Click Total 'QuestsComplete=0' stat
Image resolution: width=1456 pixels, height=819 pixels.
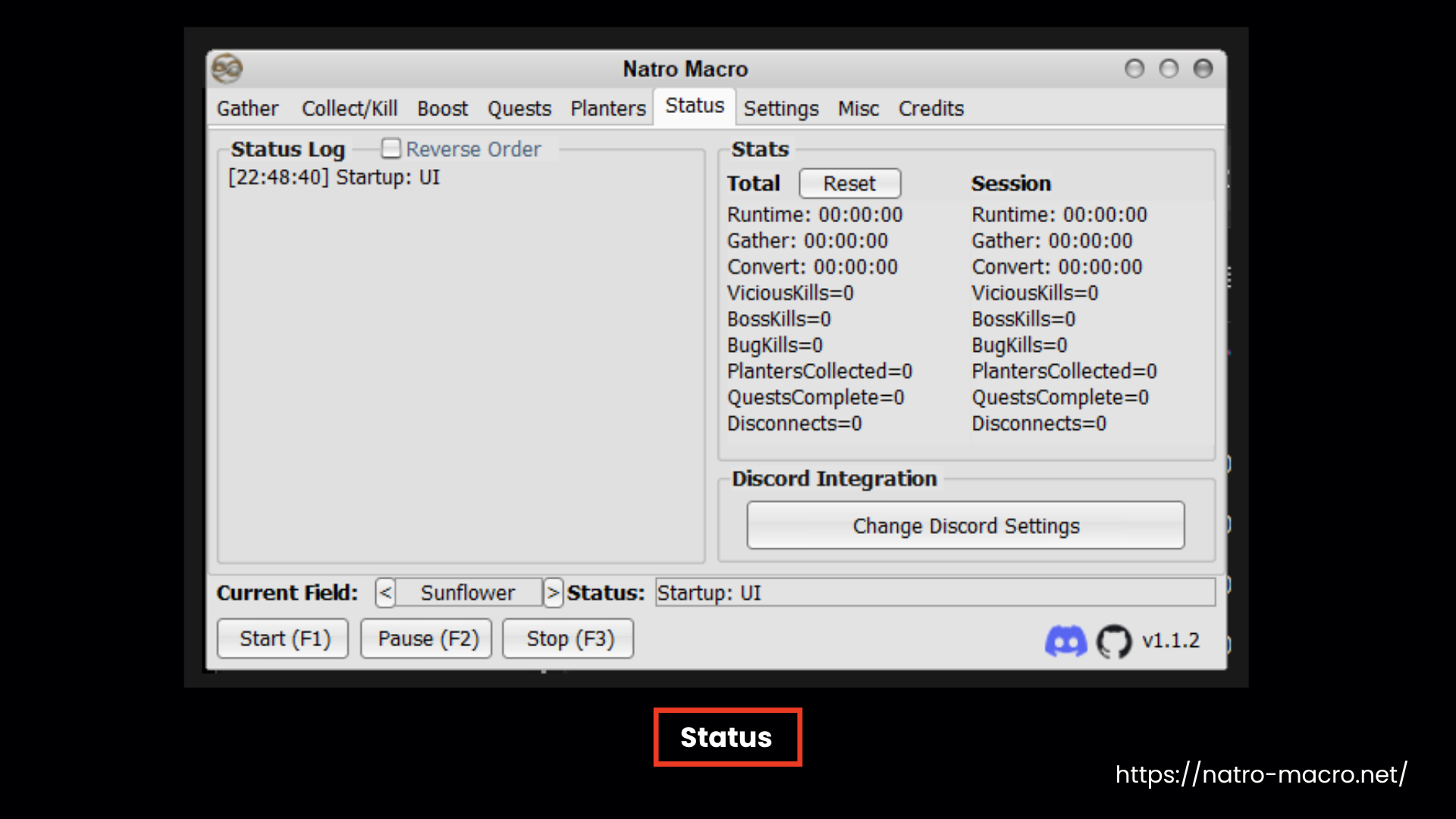816,398
